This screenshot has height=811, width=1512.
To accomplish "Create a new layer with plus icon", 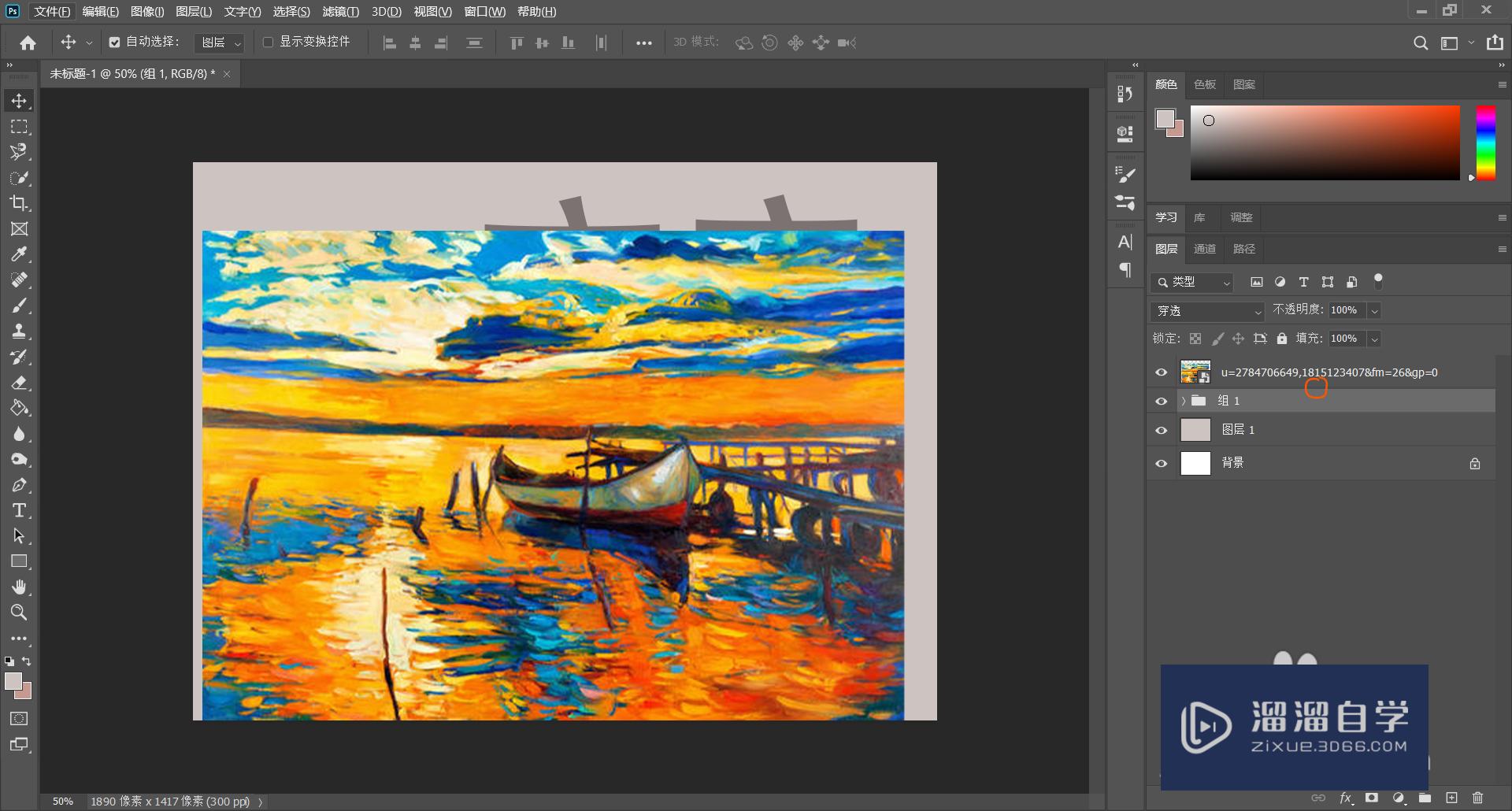I will [1451, 798].
